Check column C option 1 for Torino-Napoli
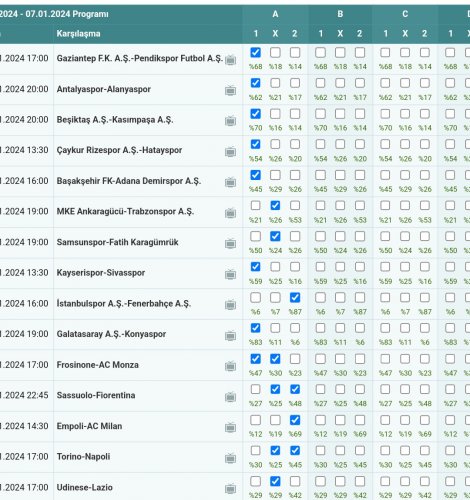The height and width of the screenshot is (500, 470). coord(385,450)
